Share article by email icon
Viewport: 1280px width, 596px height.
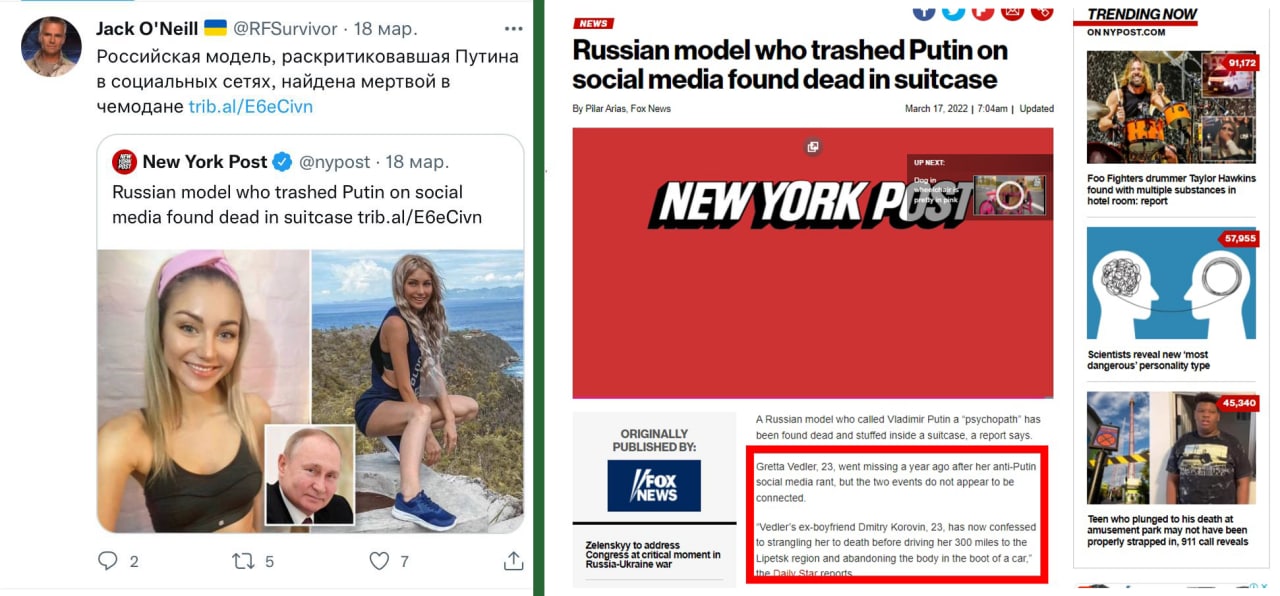1013,10
